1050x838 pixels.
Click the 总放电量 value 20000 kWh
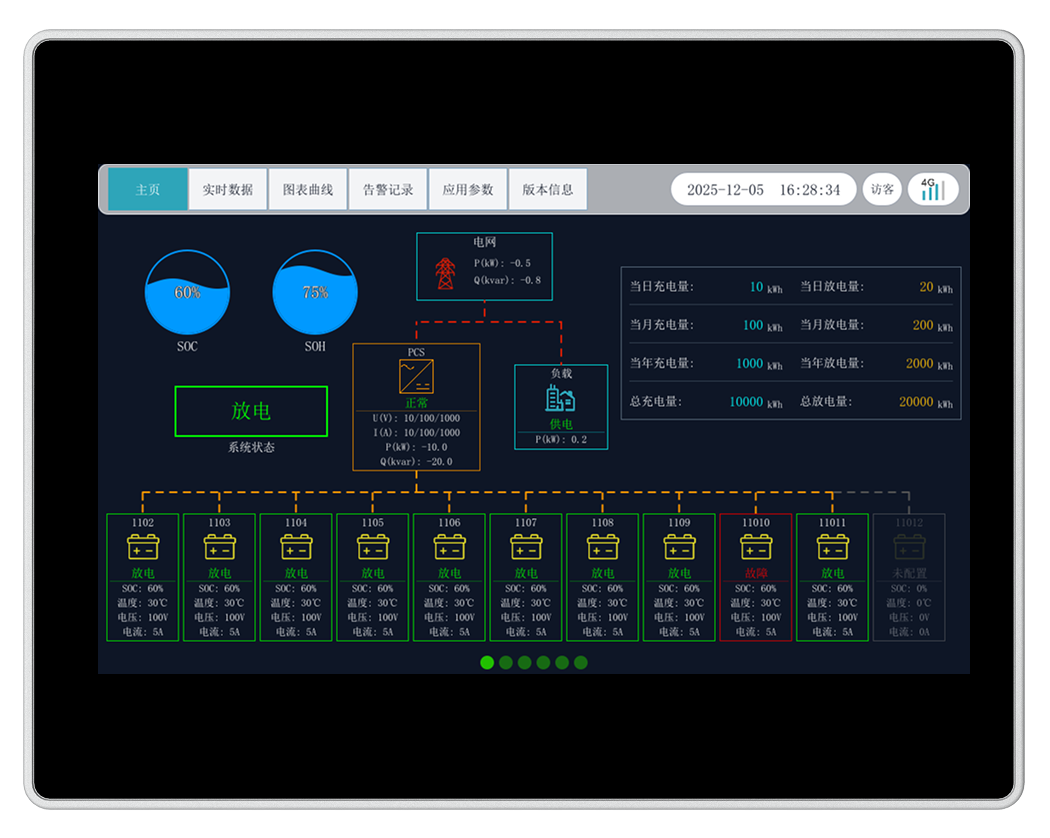point(926,402)
